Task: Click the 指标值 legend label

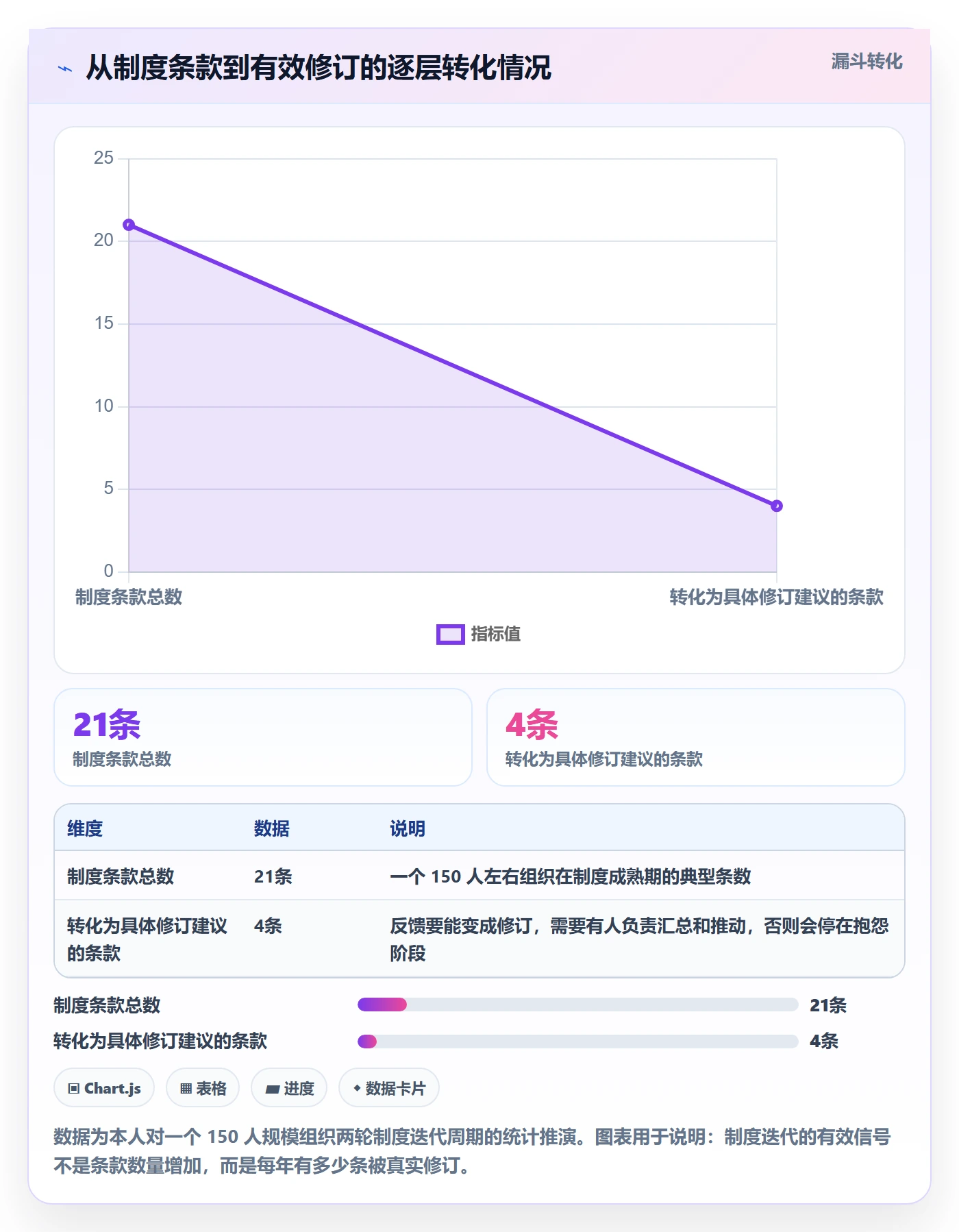Action: [x=496, y=635]
